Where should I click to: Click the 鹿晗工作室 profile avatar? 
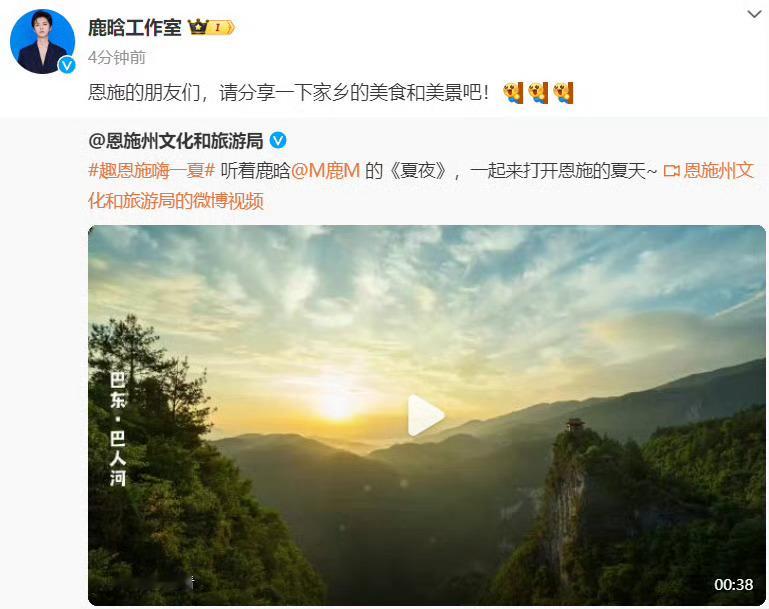[42, 42]
